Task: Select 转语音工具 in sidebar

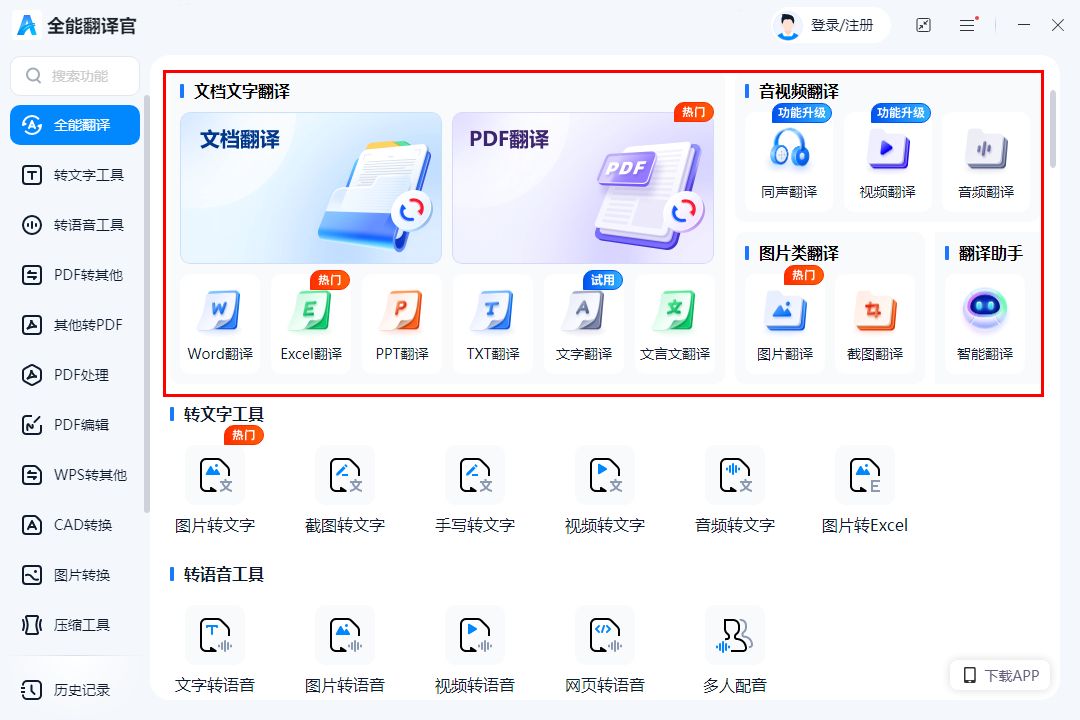Action: [x=75, y=225]
